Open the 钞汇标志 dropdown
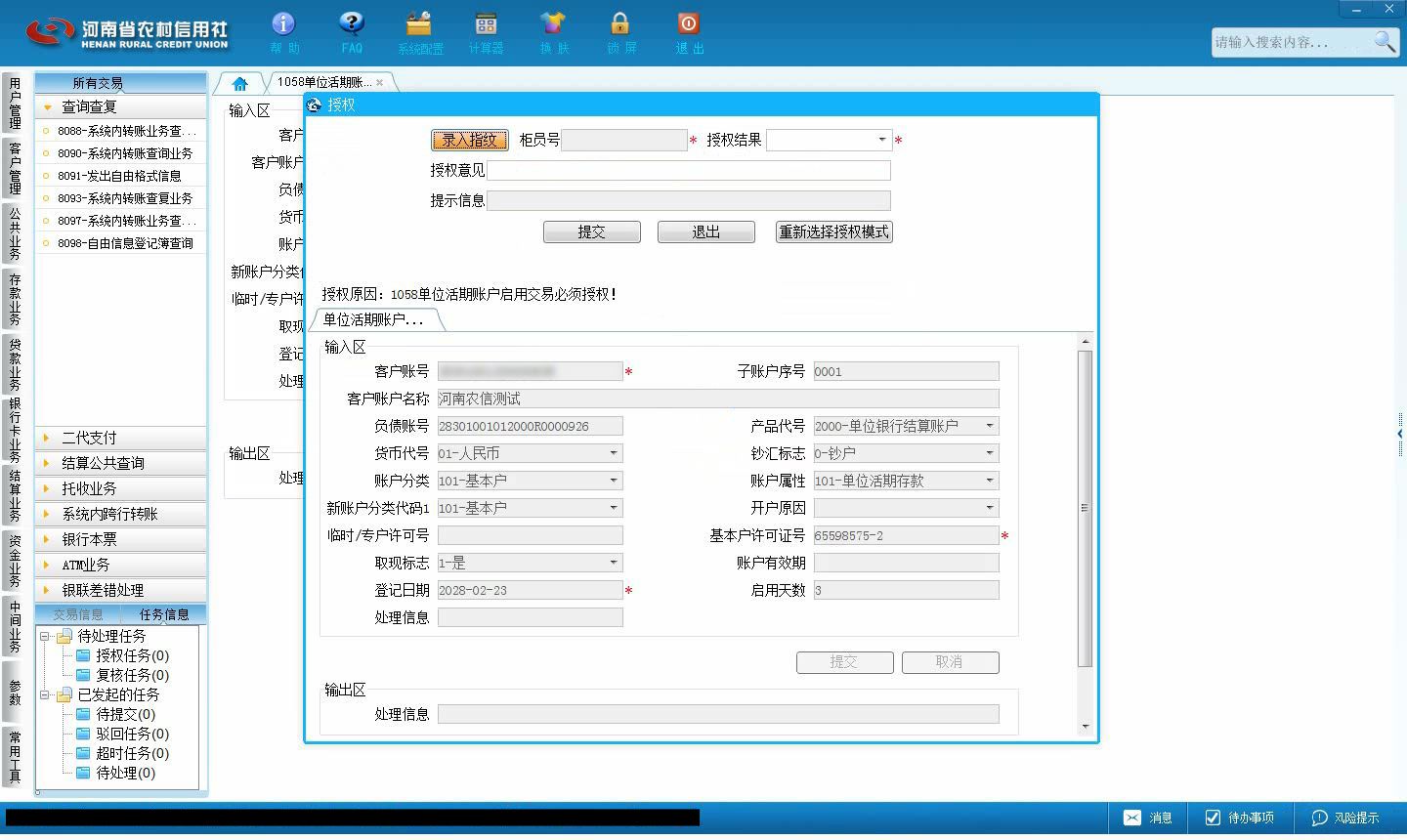 [989, 453]
